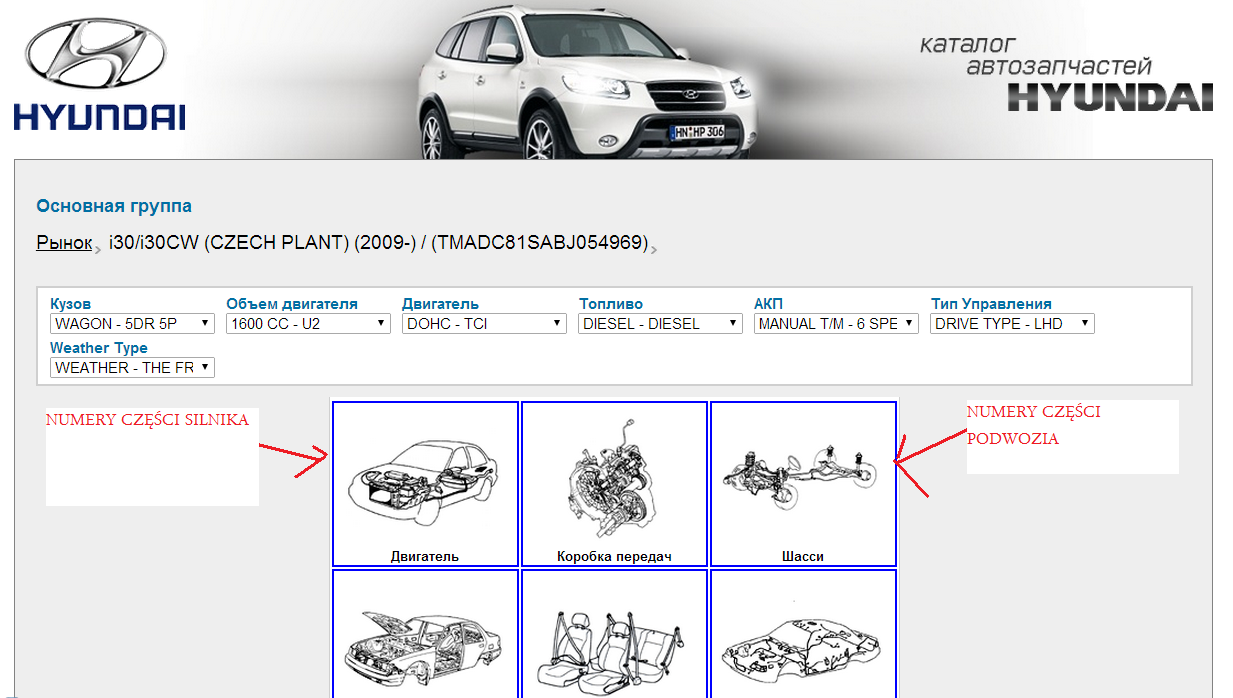This screenshot has height=698, width=1233.
Task: Open the Шасси chassis group tile
Action: pos(803,484)
